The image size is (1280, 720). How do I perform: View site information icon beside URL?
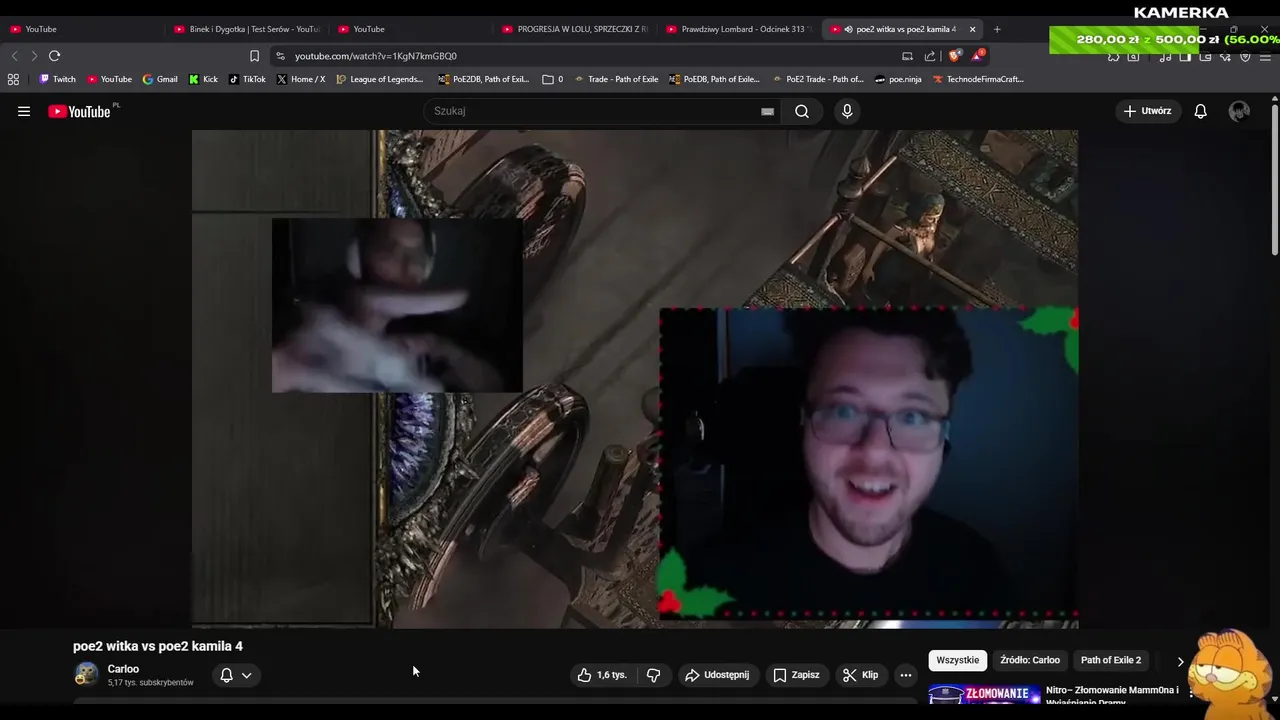(280, 56)
